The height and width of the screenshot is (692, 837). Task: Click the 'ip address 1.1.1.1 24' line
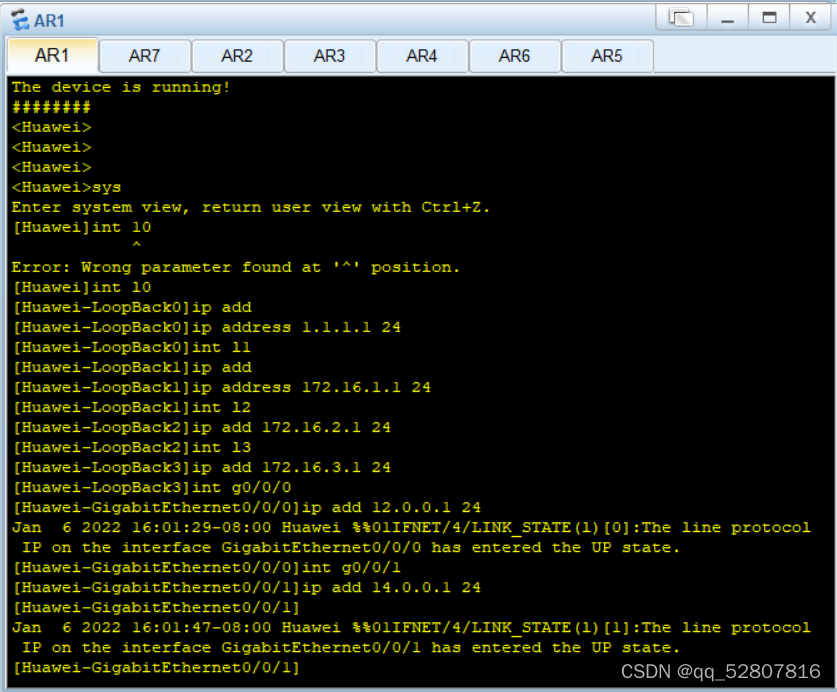pos(207,327)
